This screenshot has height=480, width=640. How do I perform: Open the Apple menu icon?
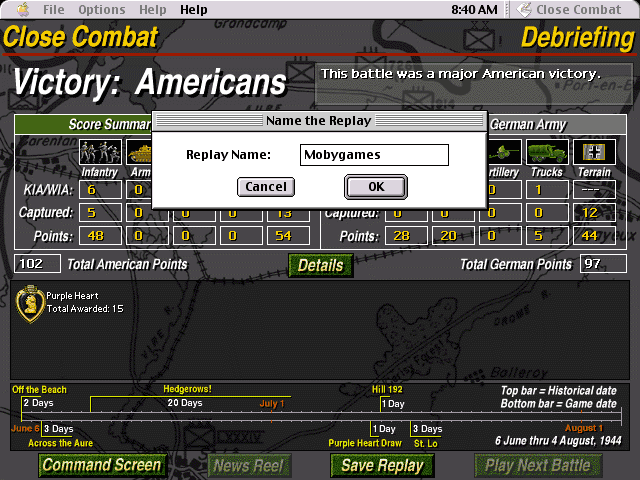point(23,9)
